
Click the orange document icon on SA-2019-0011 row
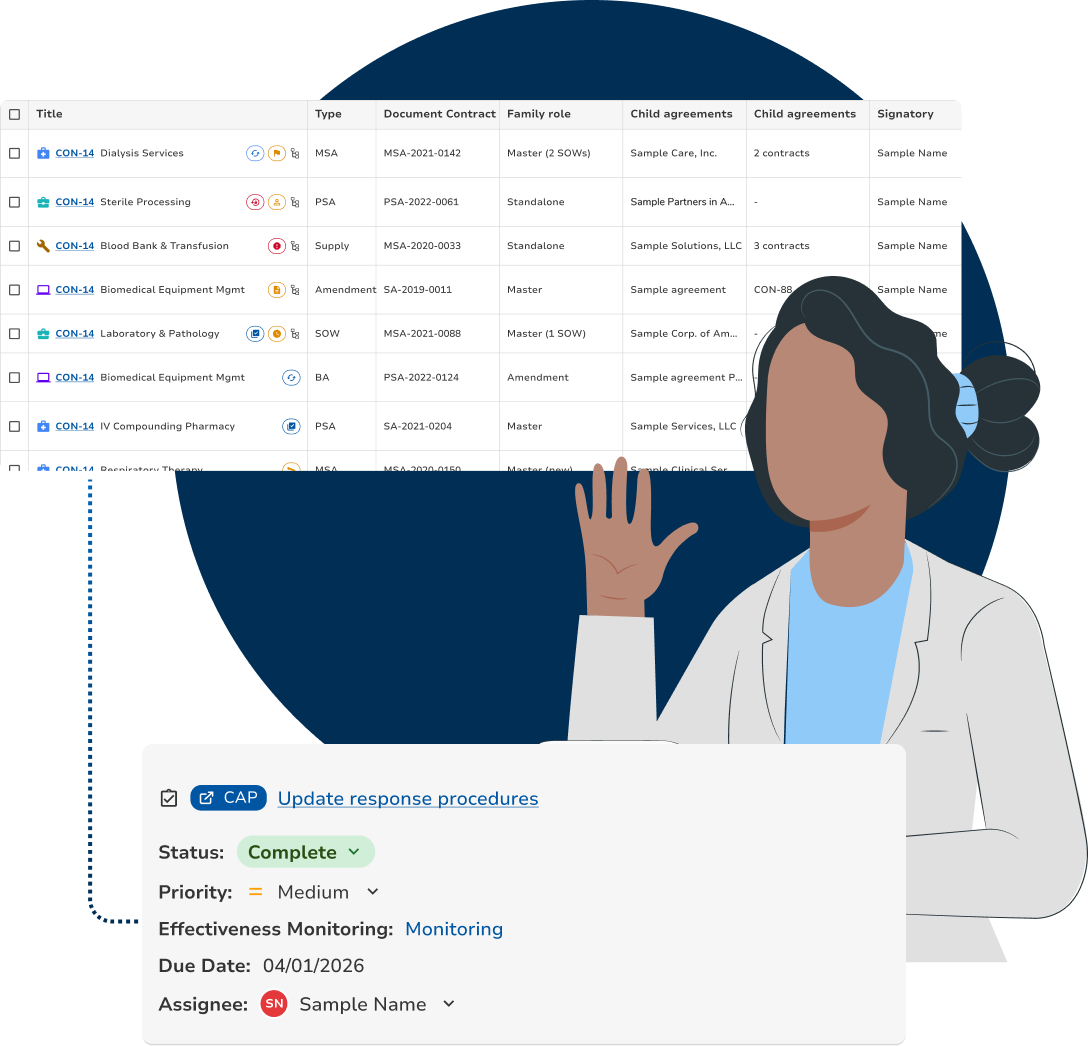(x=277, y=289)
